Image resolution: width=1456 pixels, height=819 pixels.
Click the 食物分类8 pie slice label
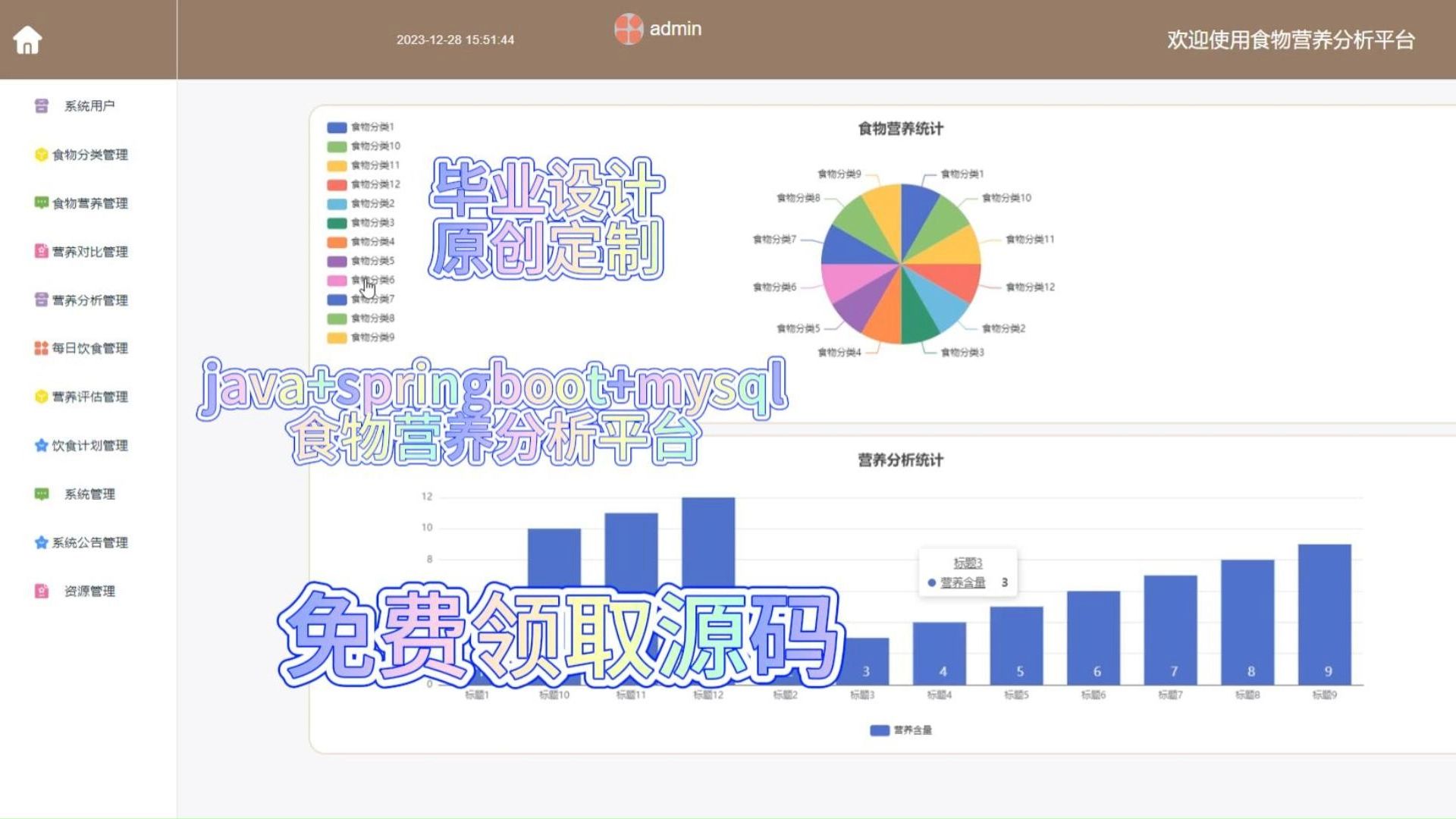click(x=798, y=198)
